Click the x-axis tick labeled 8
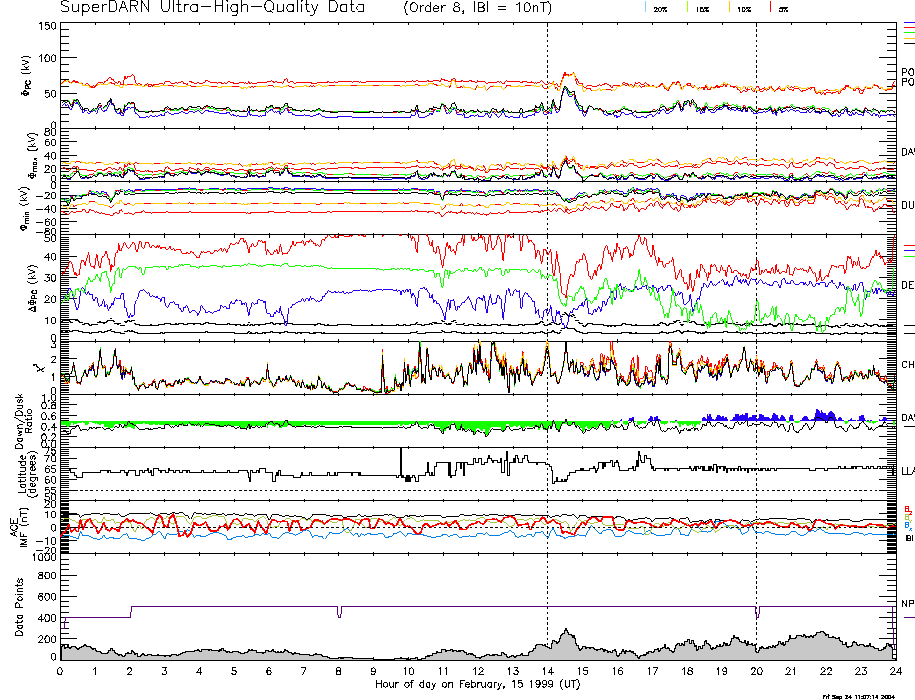Screen dimensions: 915x700 tap(339, 671)
